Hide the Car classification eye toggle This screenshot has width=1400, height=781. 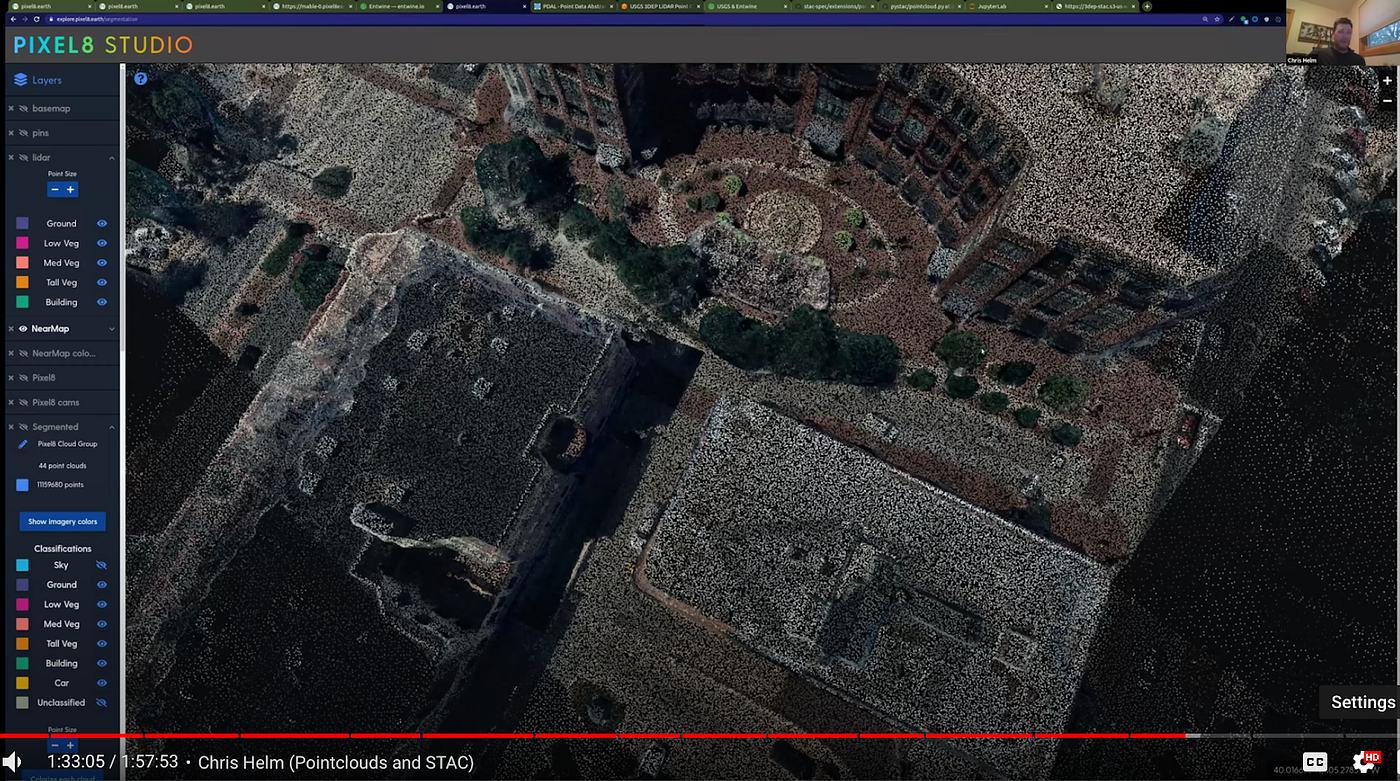click(x=102, y=683)
